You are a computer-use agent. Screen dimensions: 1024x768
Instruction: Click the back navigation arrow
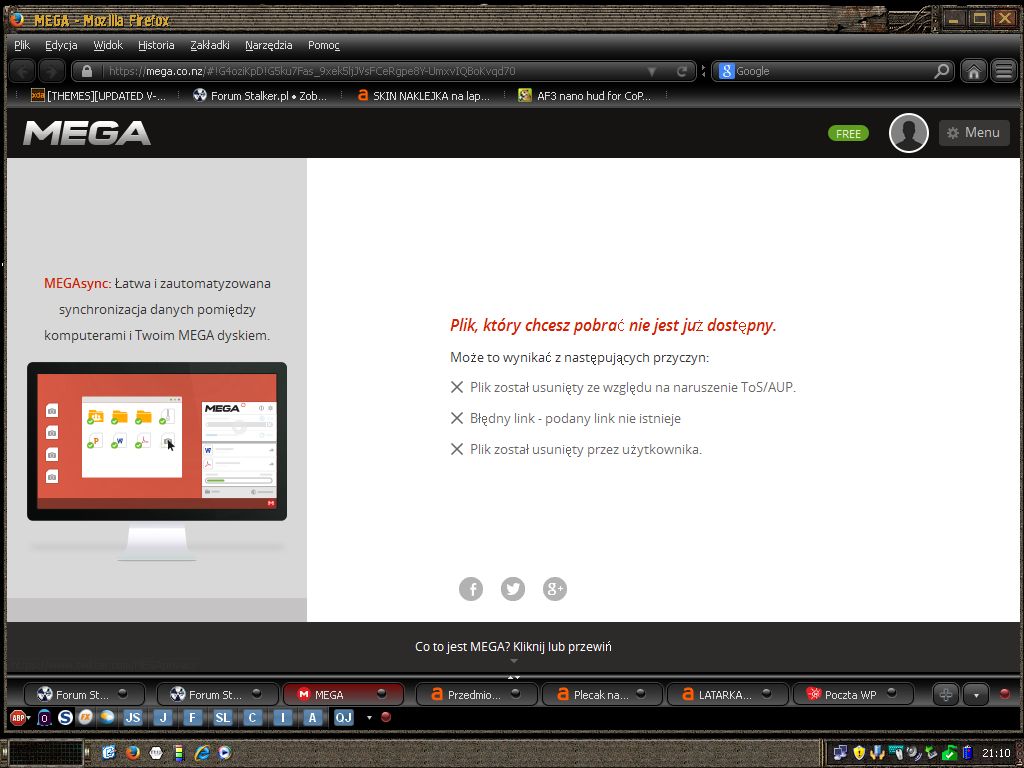(23, 71)
